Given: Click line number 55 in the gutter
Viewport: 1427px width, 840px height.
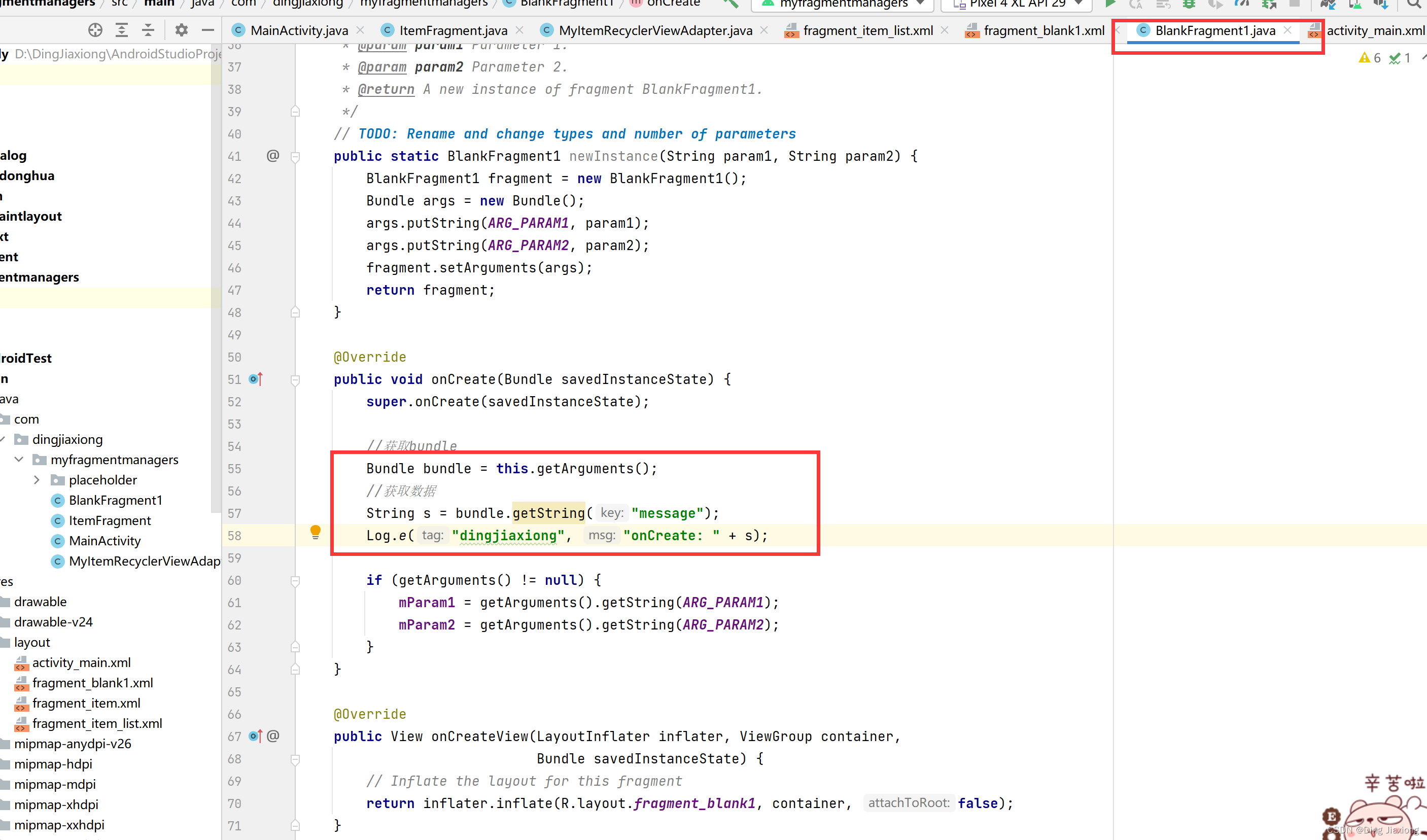Looking at the screenshot, I should coord(234,469).
